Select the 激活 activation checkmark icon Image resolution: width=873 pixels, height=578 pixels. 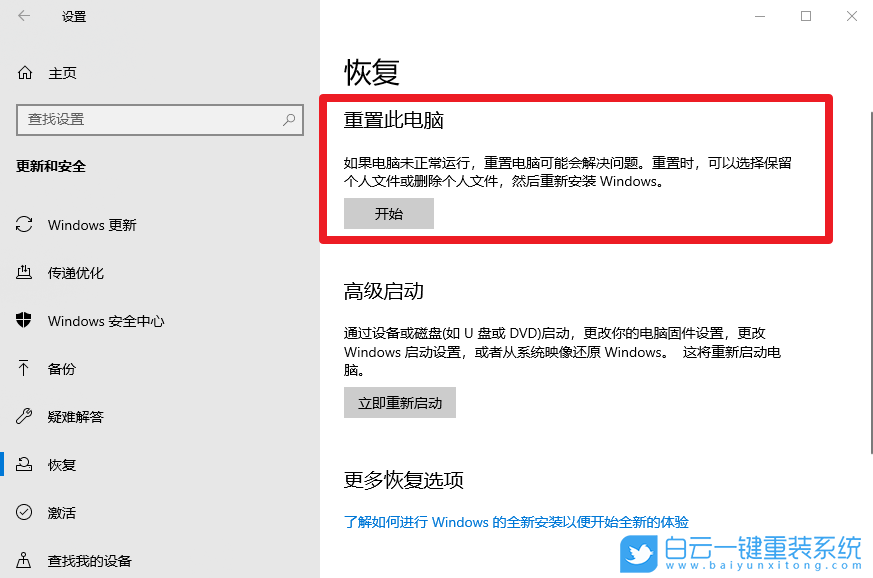coord(22,512)
